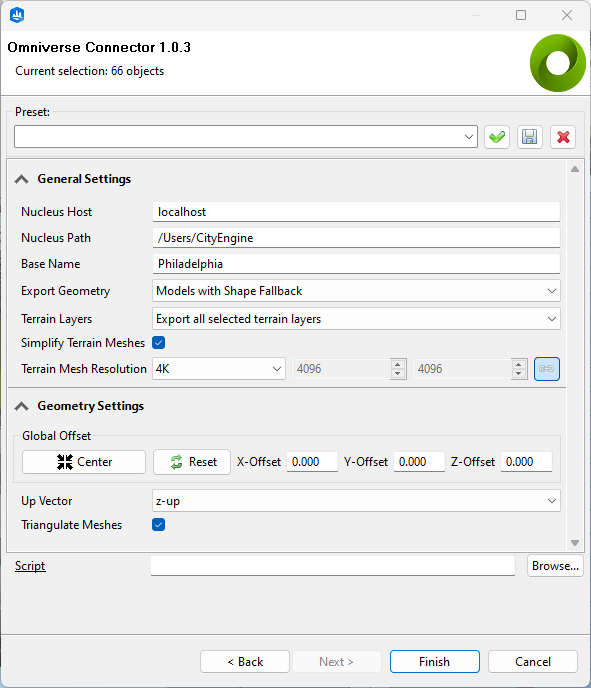Click the Script path input field

[333, 566]
